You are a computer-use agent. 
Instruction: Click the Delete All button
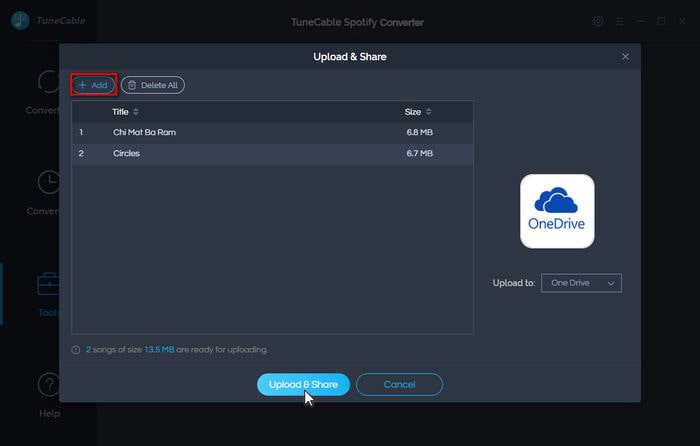[153, 85]
